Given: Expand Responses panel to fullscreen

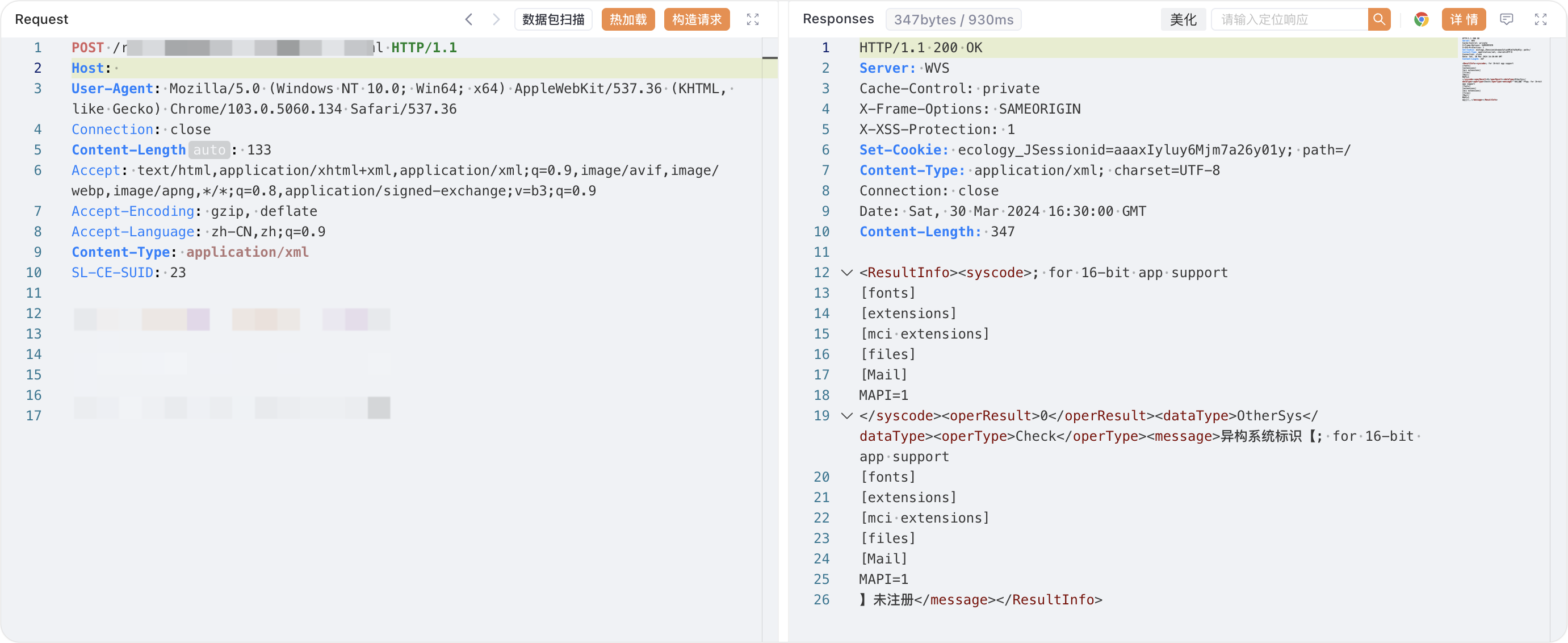Looking at the screenshot, I should tap(1541, 19).
